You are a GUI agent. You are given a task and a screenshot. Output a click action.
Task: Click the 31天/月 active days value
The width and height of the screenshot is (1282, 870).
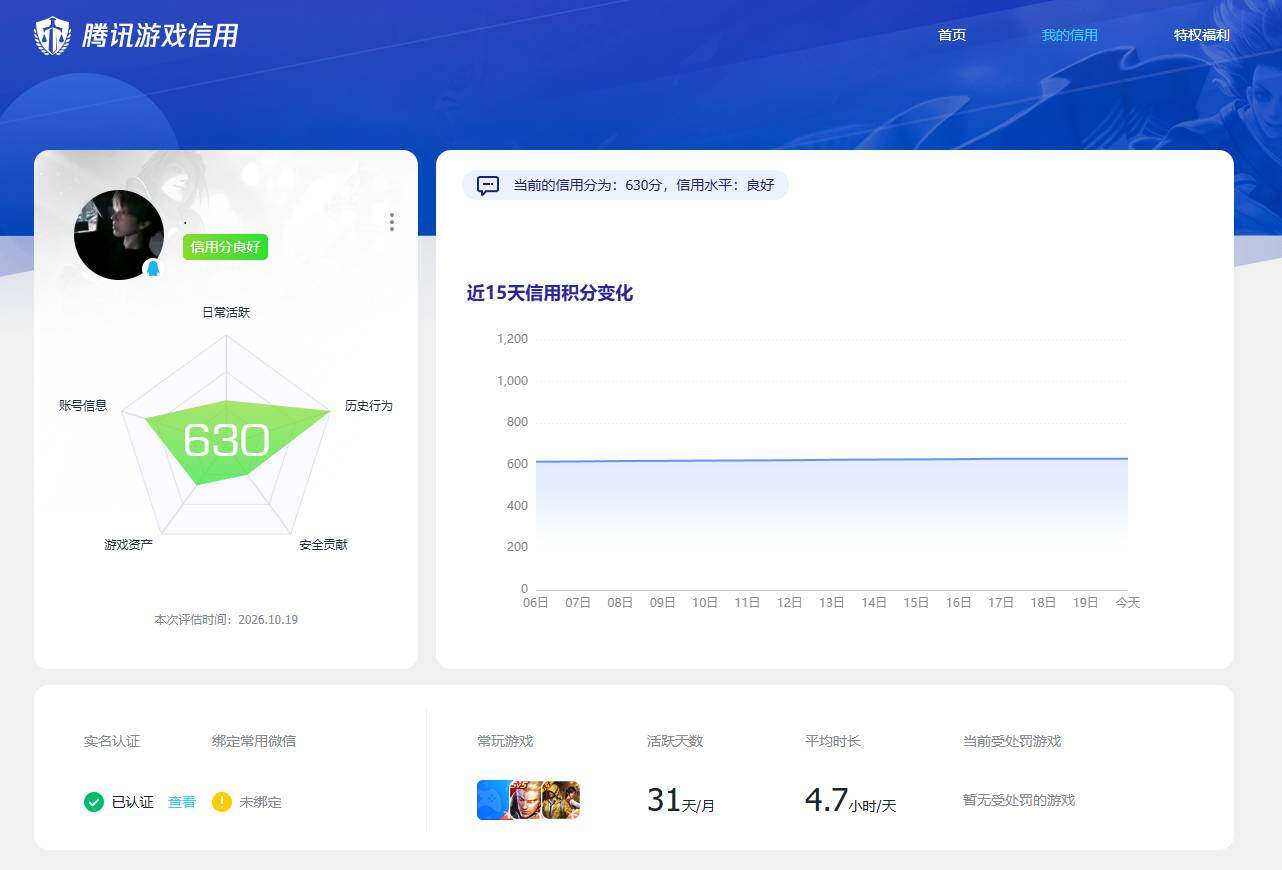(x=681, y=800)
